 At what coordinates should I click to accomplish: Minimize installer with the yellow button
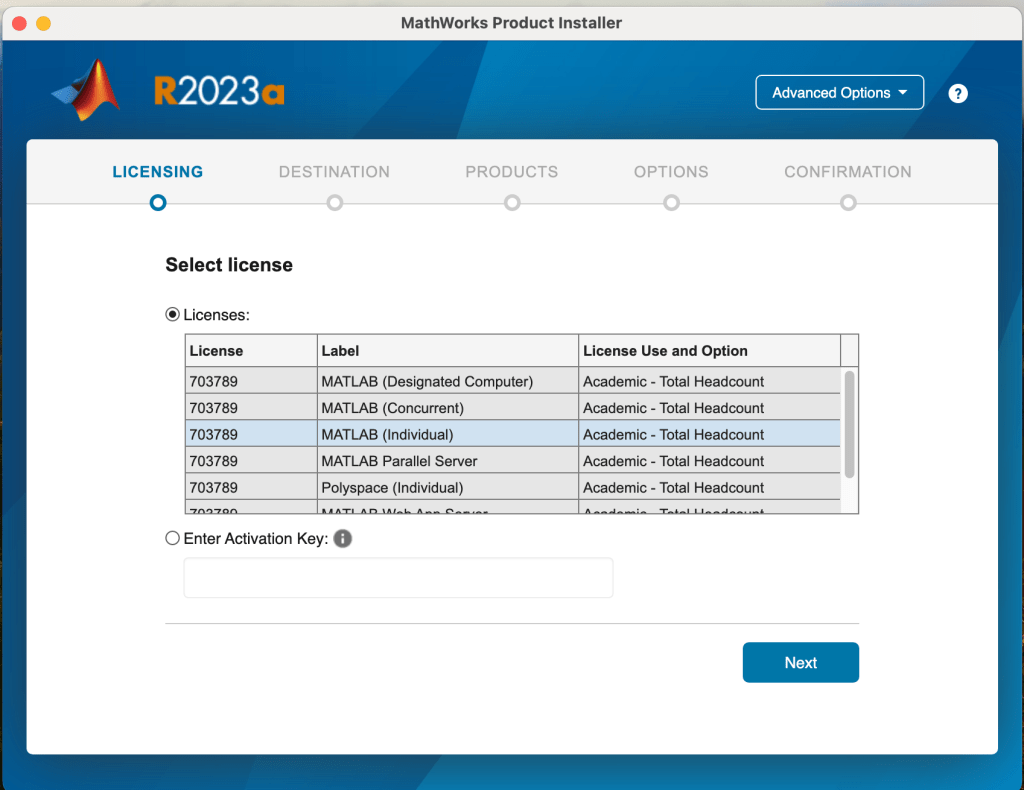pos(43,24)
